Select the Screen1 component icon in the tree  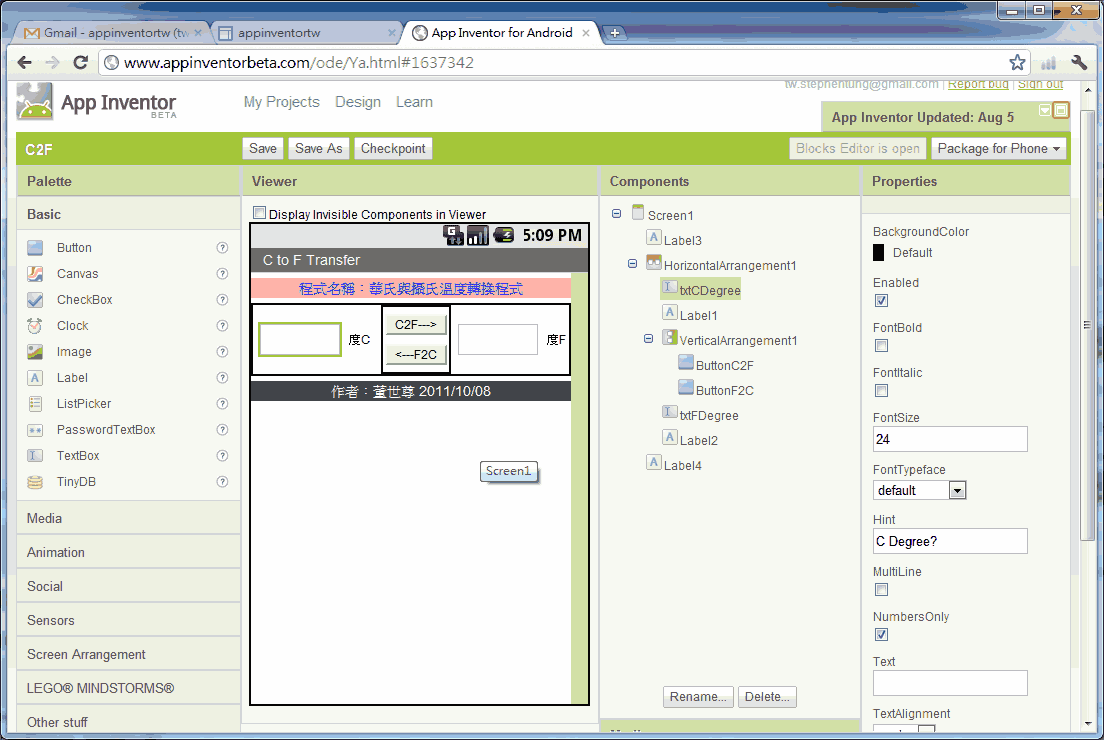tap(638, 212)
